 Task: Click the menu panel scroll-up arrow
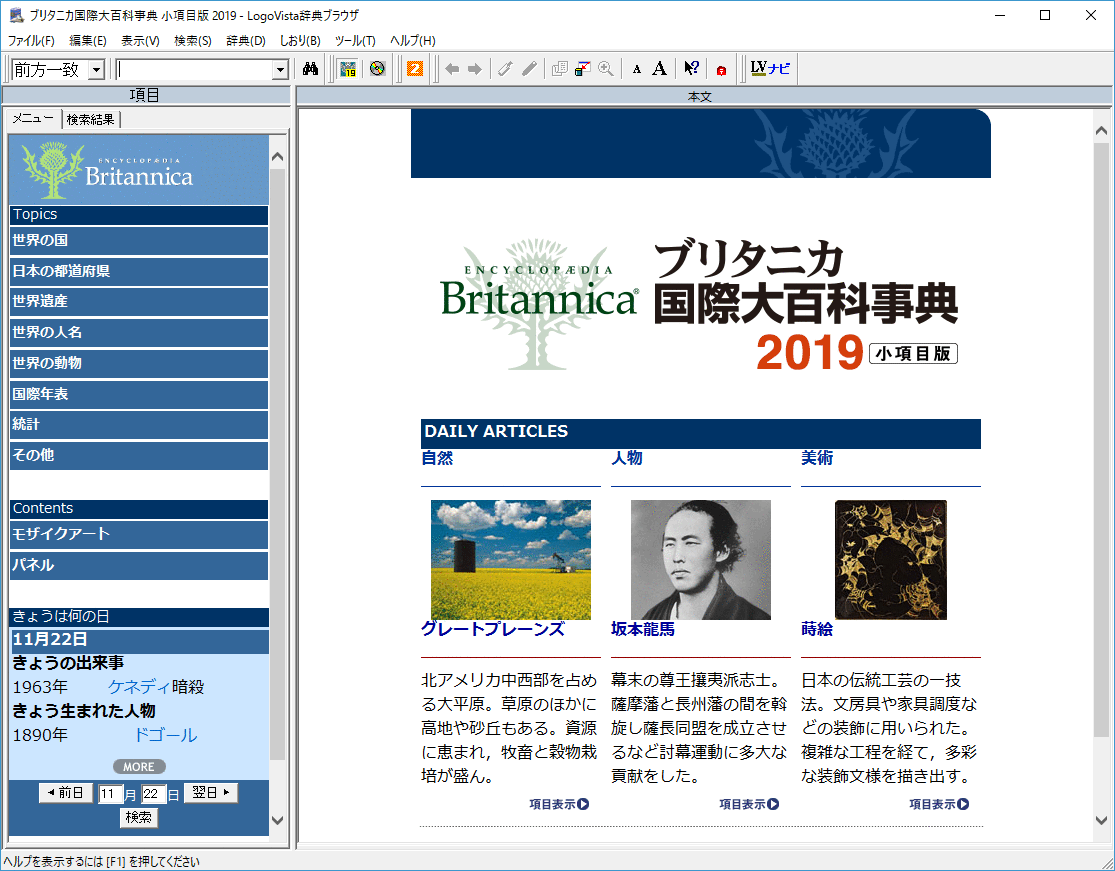click(x=277, y=157)
